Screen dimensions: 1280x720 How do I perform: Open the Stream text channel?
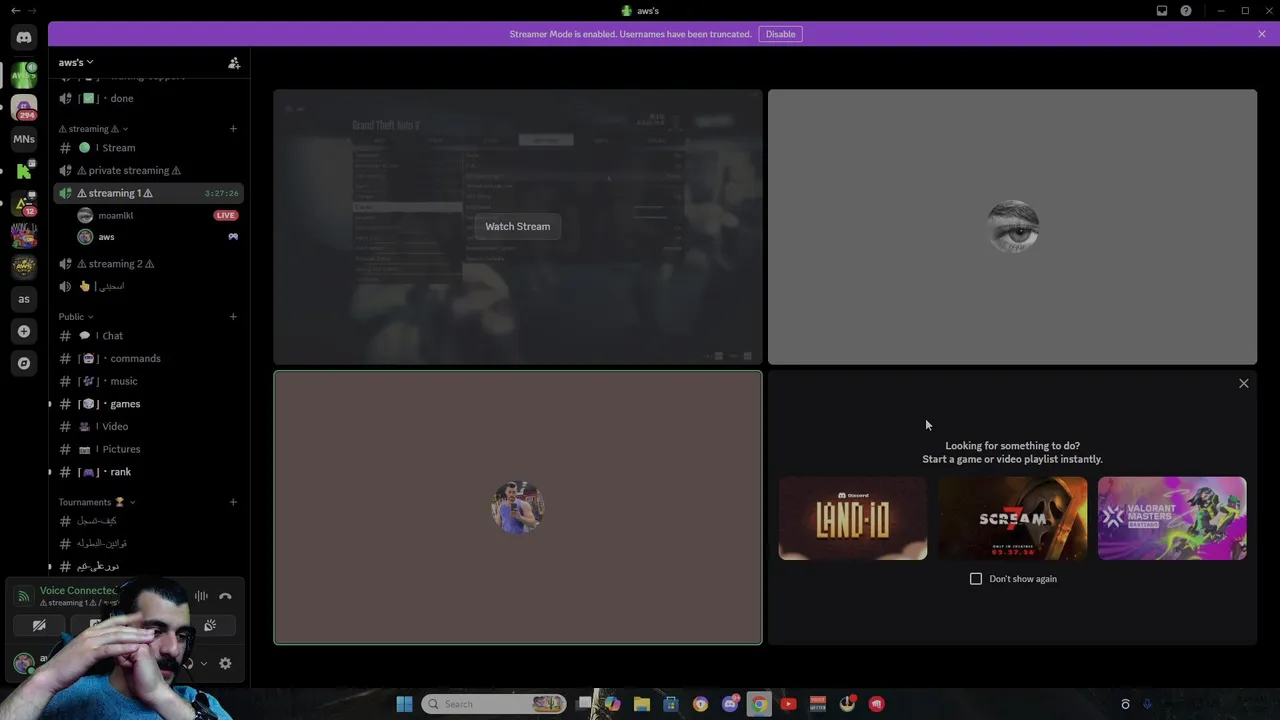tap(148, 148)
